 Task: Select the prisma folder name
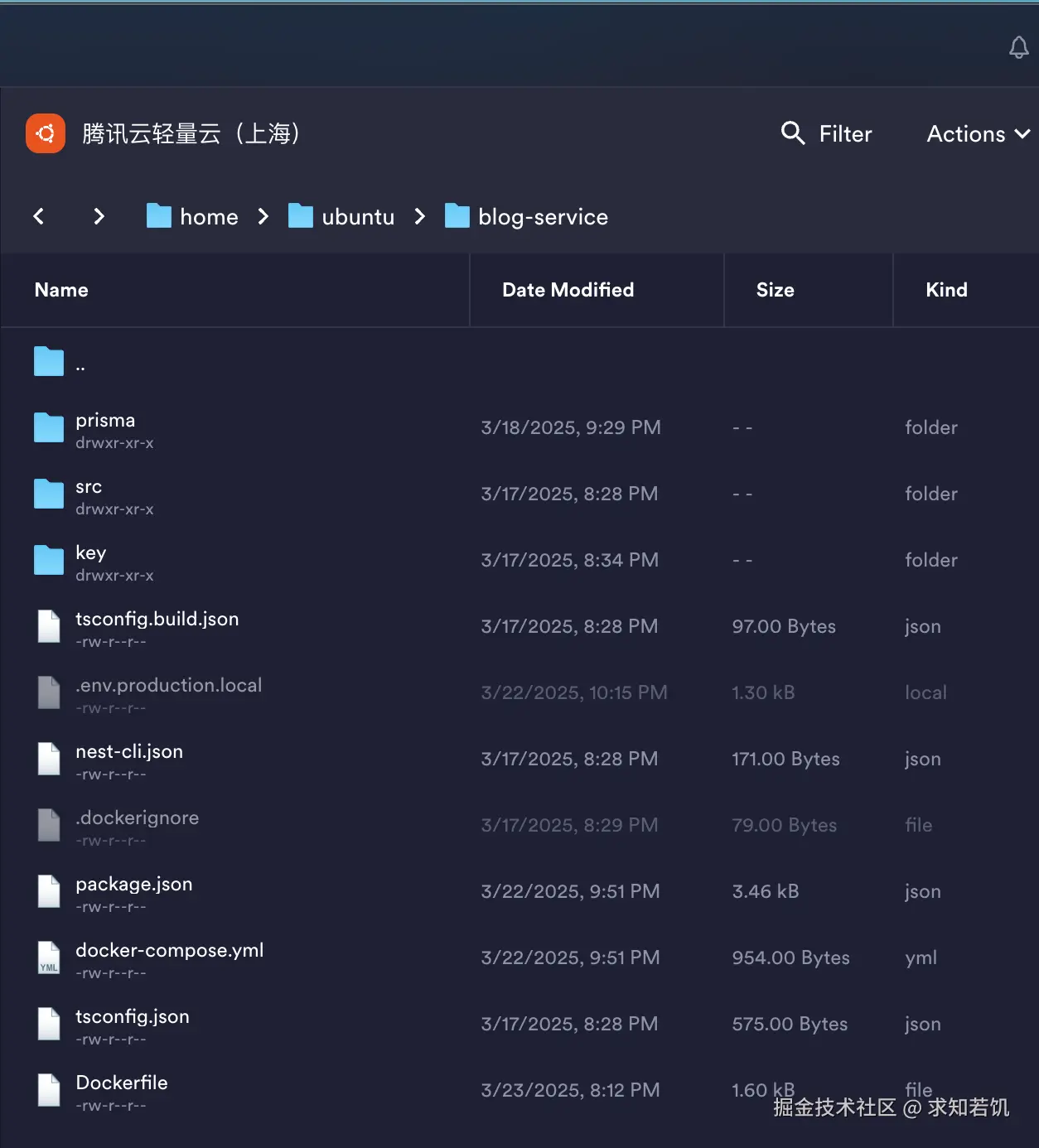(x=105, y=420)
